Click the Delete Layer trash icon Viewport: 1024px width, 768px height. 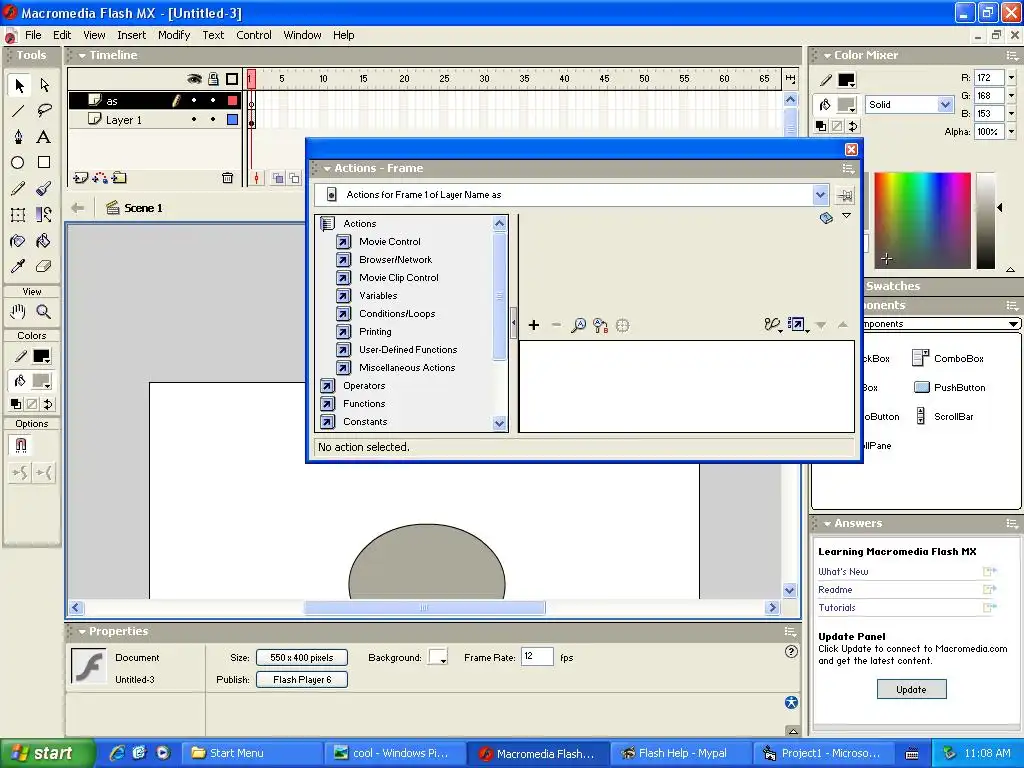pyautogui.click(x=227, y=178)
